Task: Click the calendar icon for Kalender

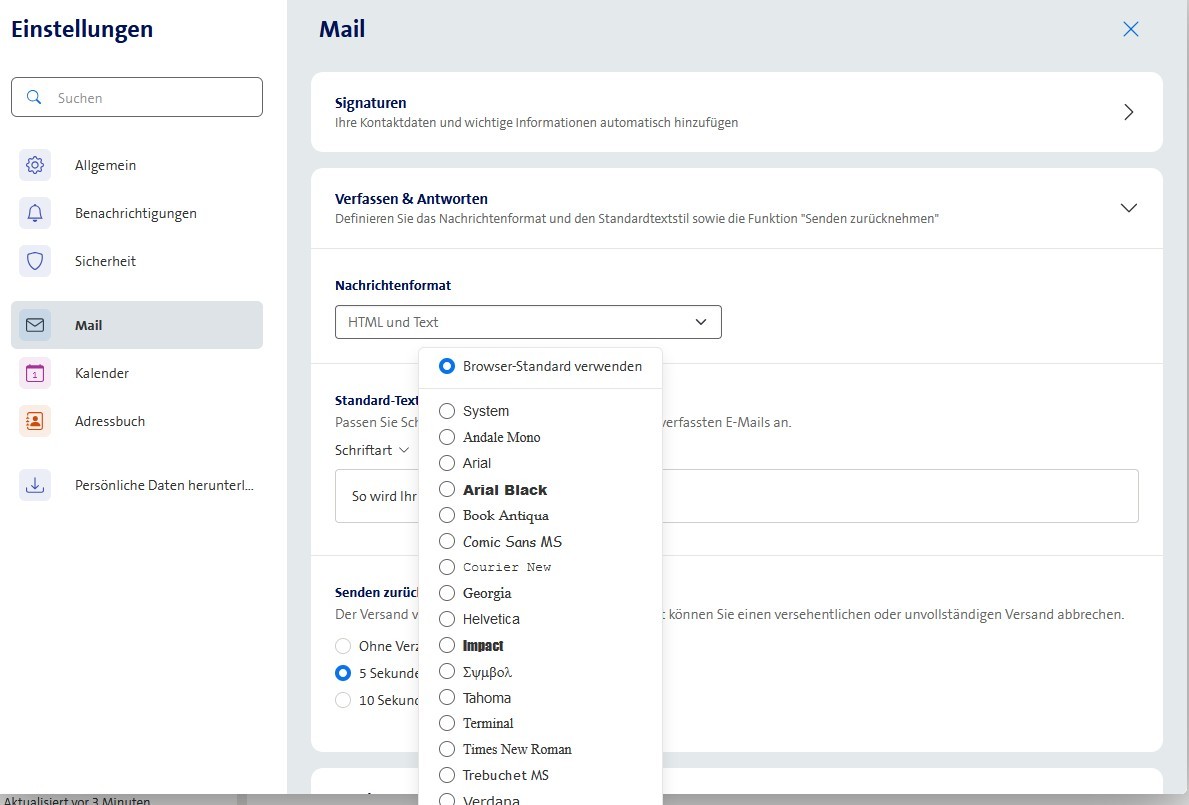Action: click(35, 373)
